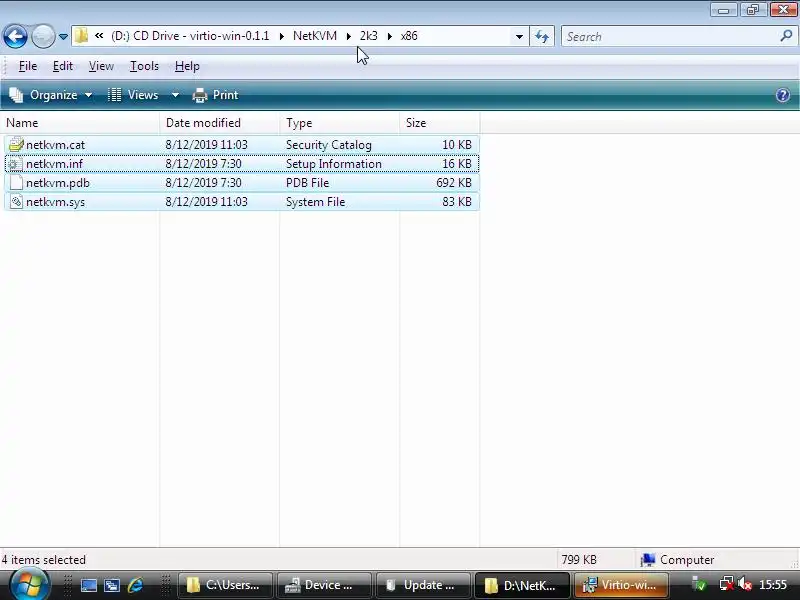Click network disconnected tray icon

pos(727,584)
